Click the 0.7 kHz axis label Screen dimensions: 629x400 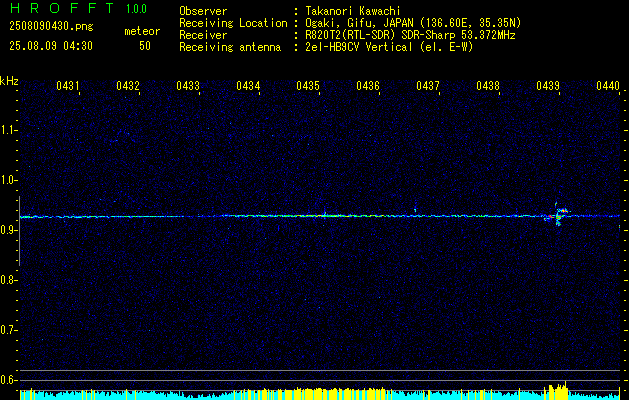(x=8, y=330)
